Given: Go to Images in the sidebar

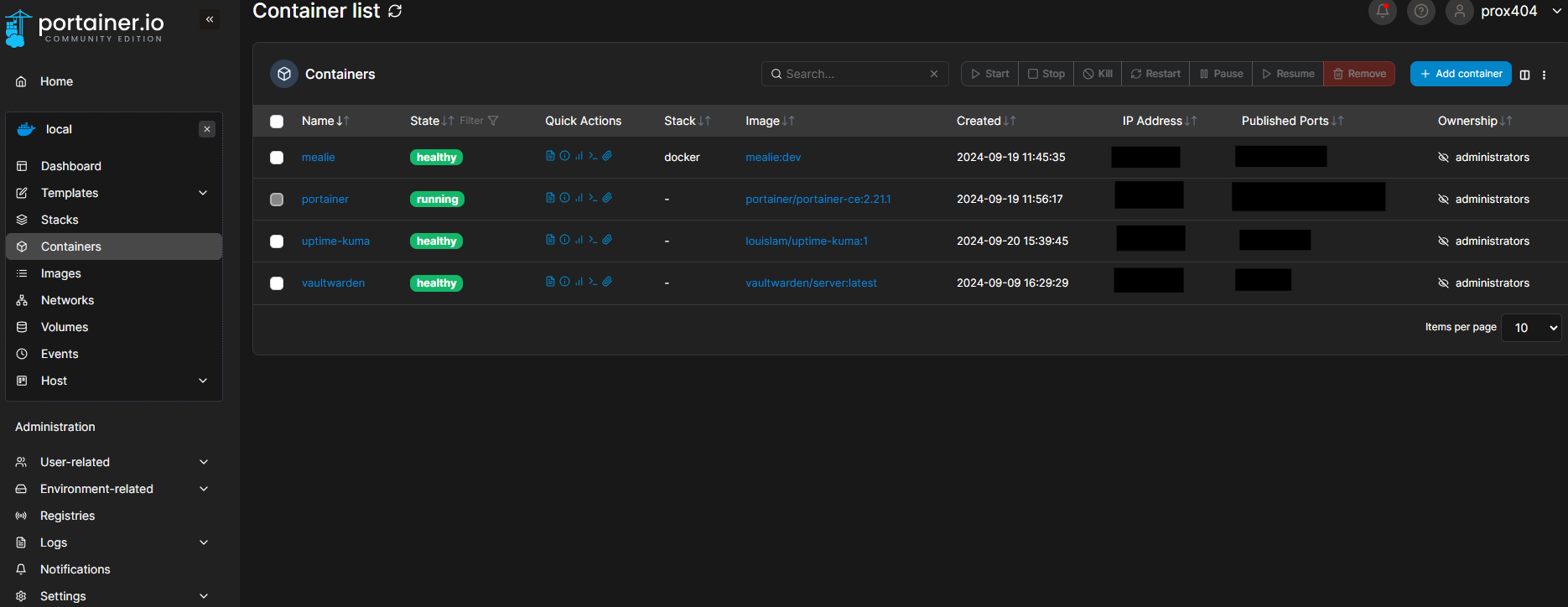Looking at the screenshot, I should click(61, 273).
